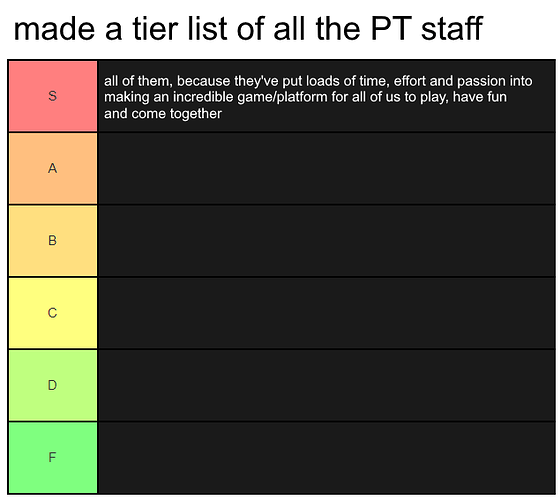Click the red S tier label
This screenshot has height=500, width=560.
click(53, 96)
